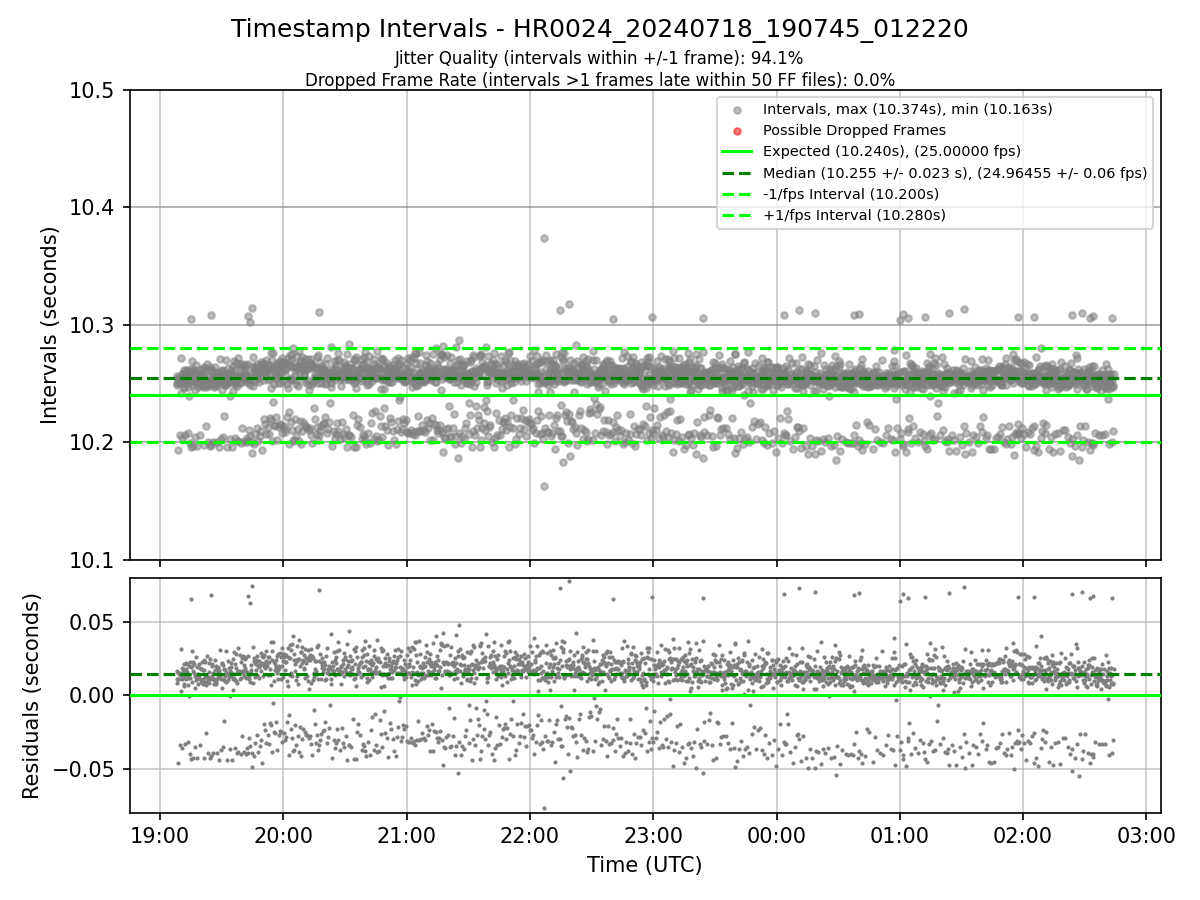Click legend entry 'Intervals, max (10.374s), min (10.163s)'
The width and height of the screenshot is (1200, 900).
(x=907, y=109)
